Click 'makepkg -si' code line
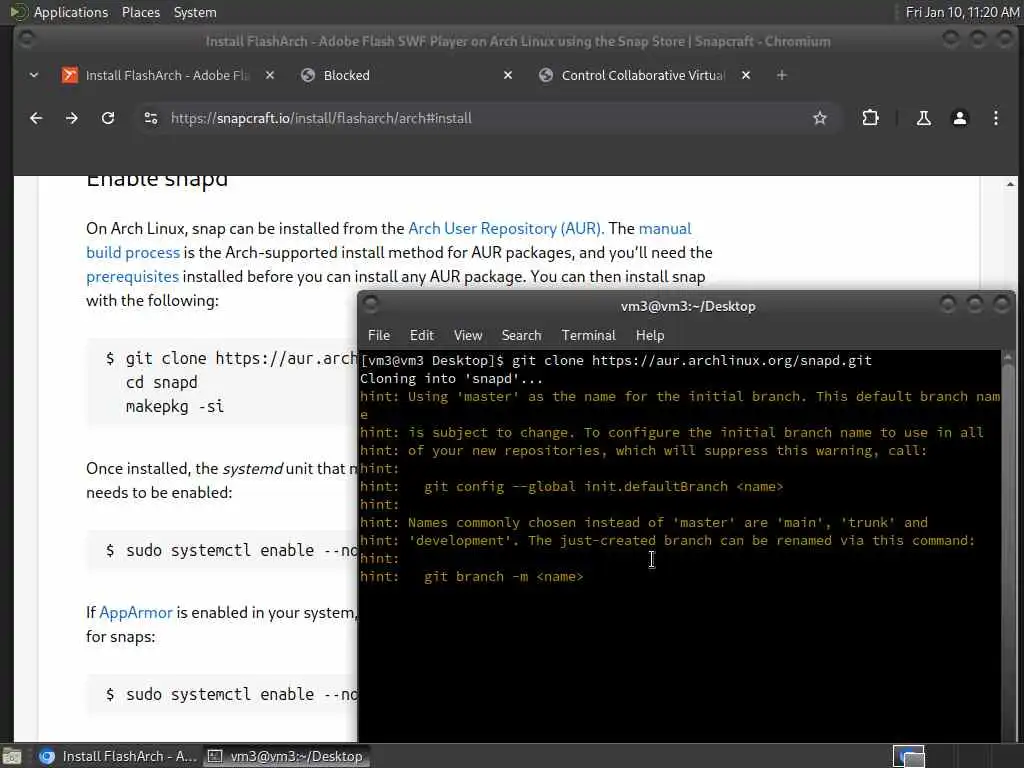 coord(175,406)
